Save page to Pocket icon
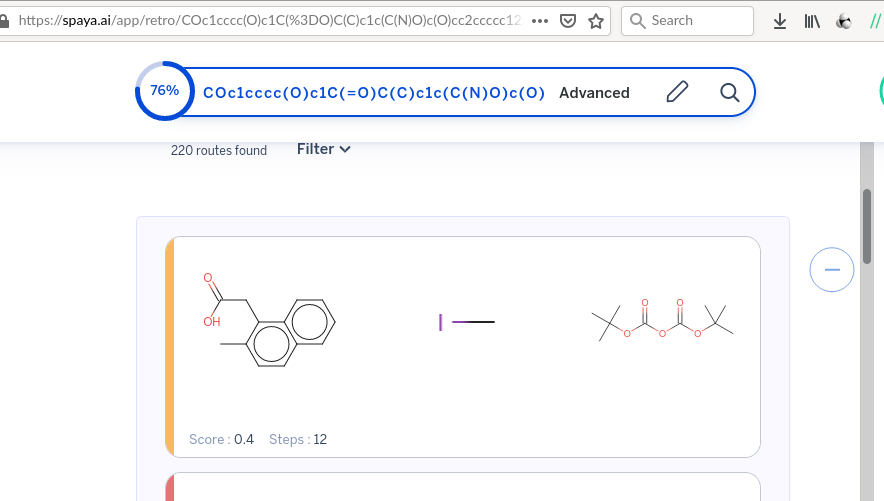This screenshot has height=501, width=884. [x=568, y=21]
